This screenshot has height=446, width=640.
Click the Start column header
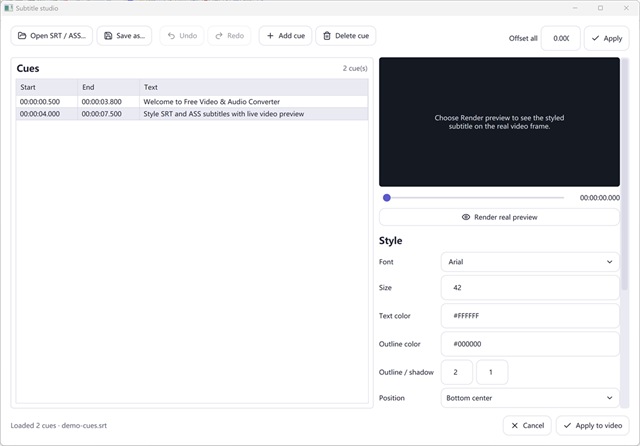(47, 87)
